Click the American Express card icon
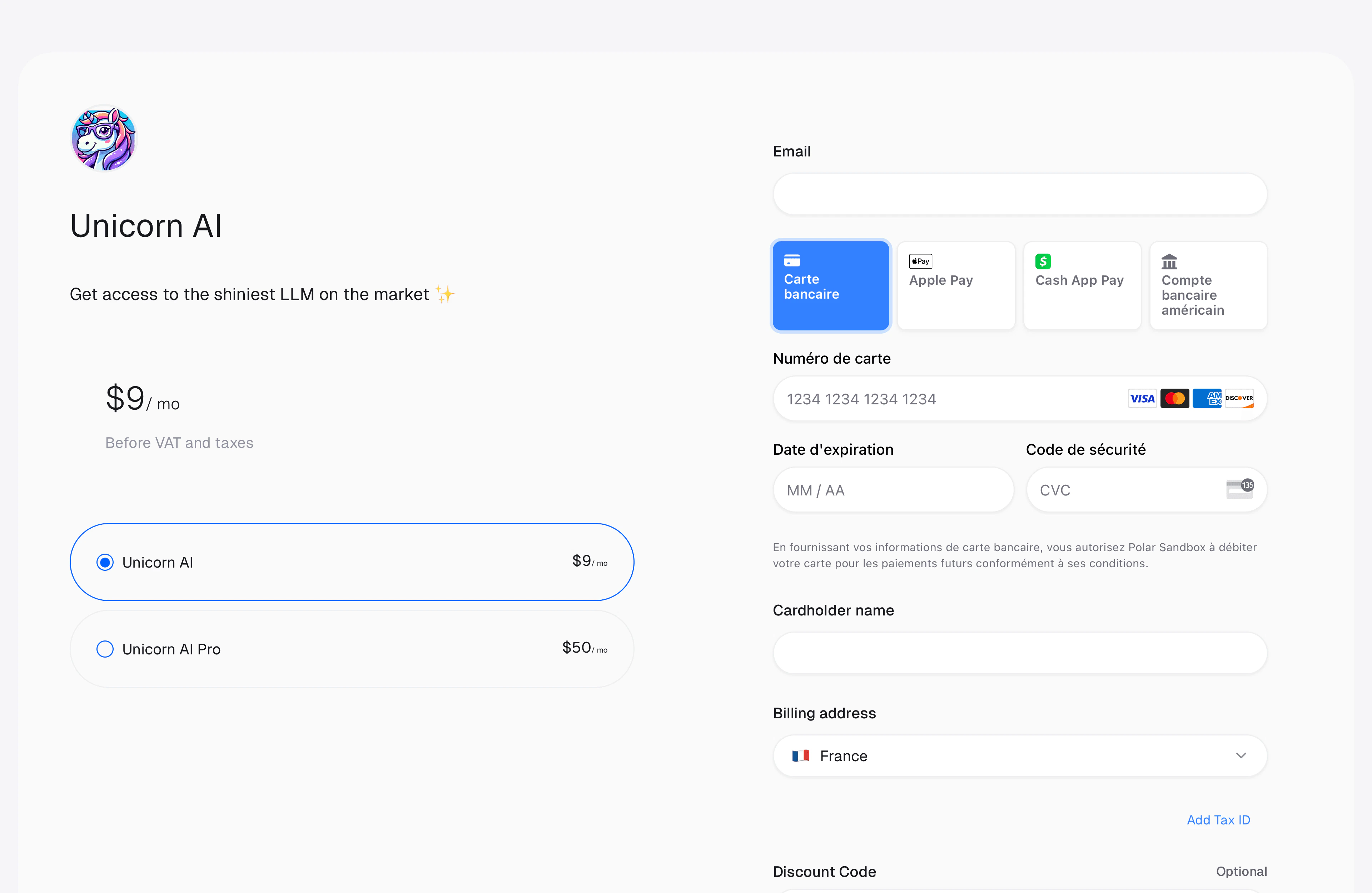Viewport: 1372px width, 893px height. click(x=1207, y=398)
